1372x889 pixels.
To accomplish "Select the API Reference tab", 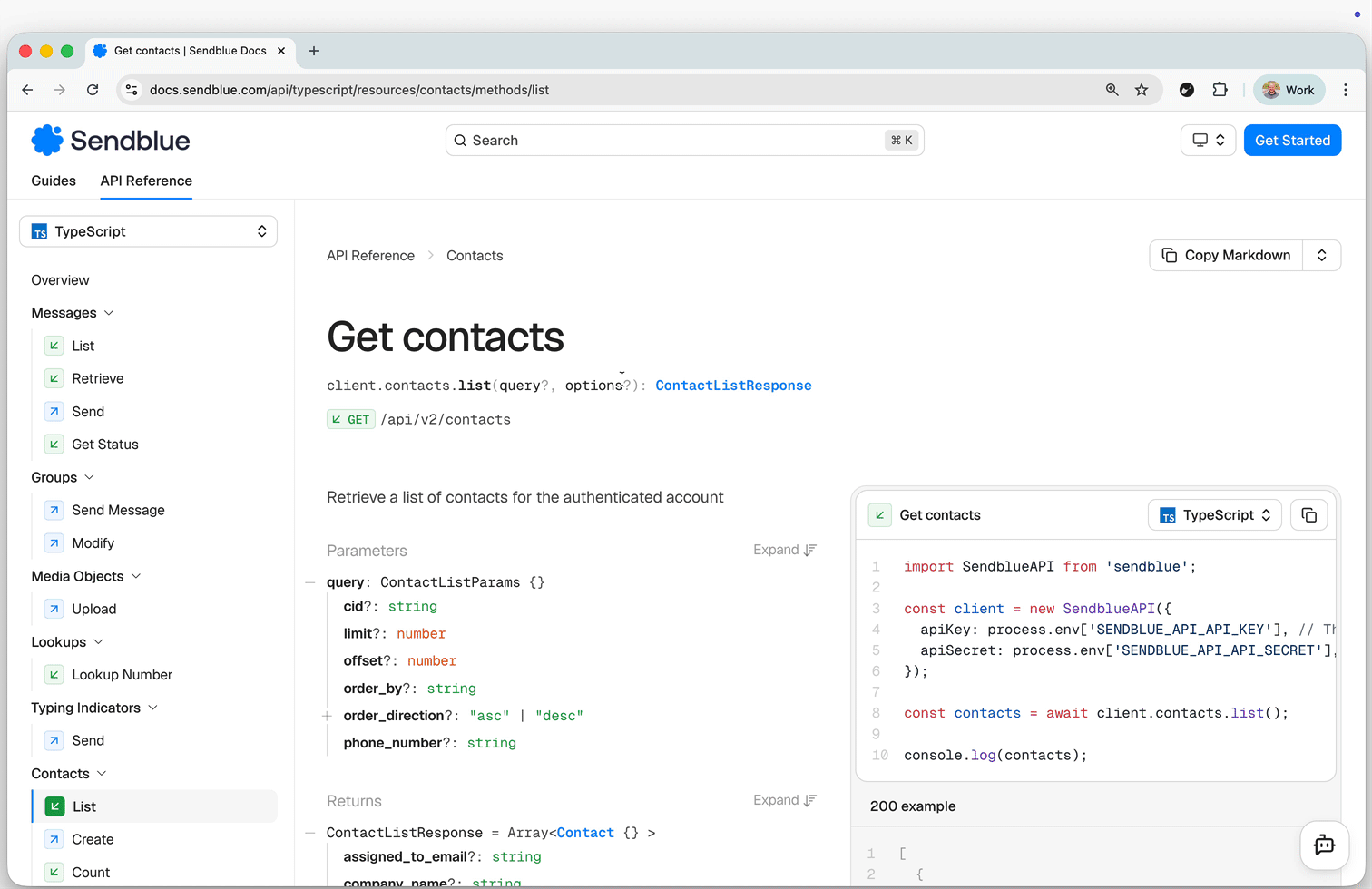I will (146, 181).
